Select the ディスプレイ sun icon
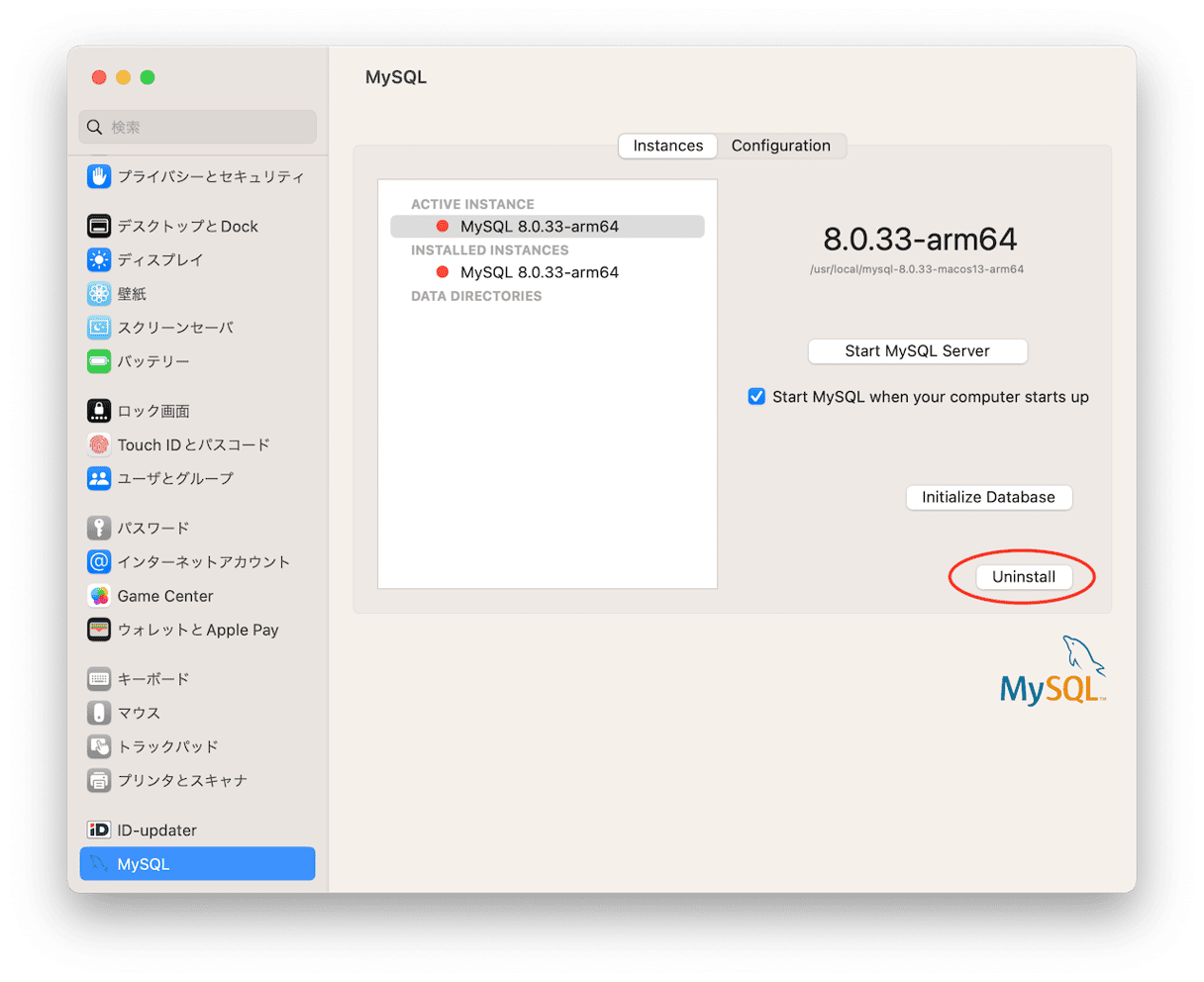1204x982 pixels. (x=99, y=259)
